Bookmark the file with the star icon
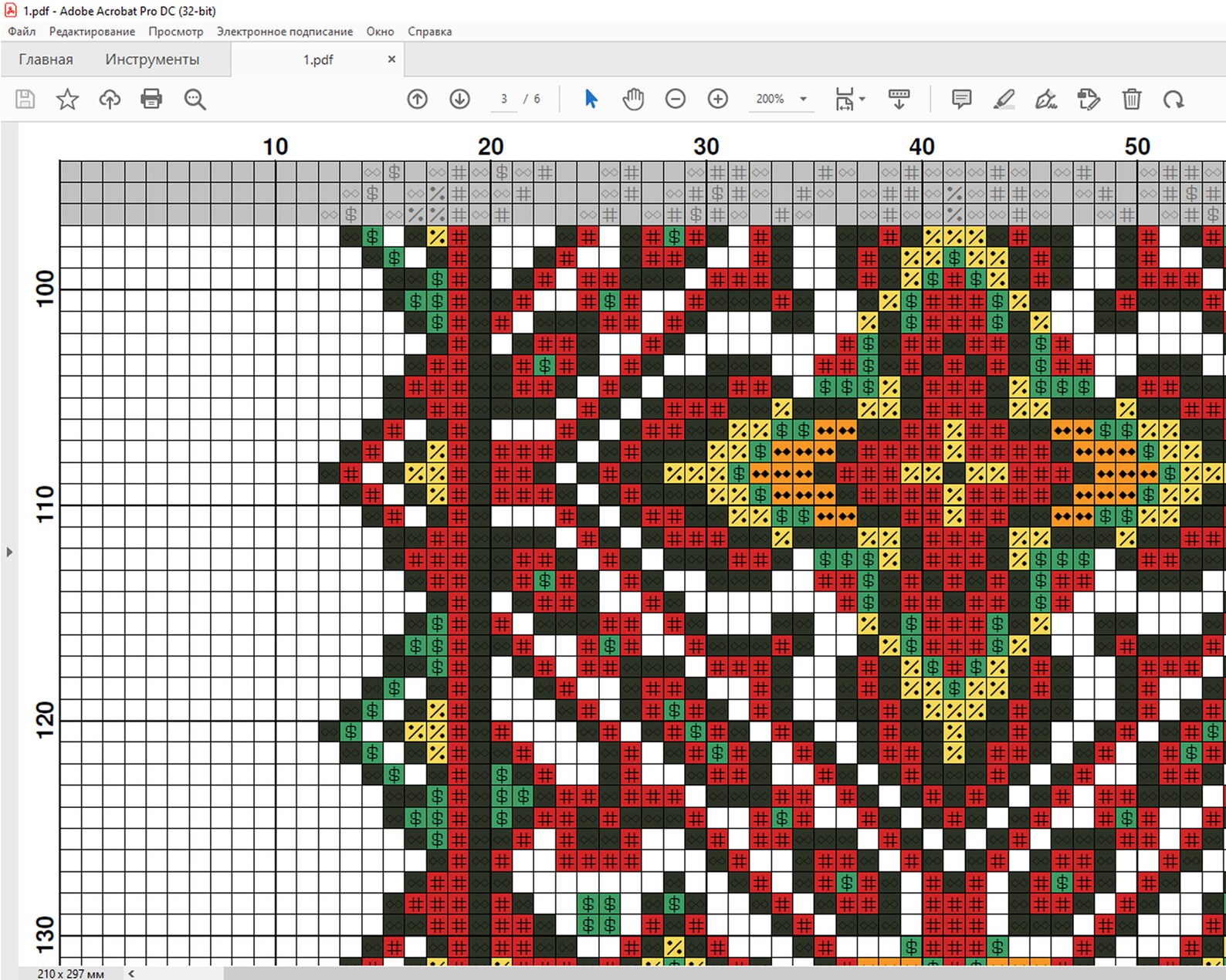This screenshot has height=980, width=1226. 67,99
